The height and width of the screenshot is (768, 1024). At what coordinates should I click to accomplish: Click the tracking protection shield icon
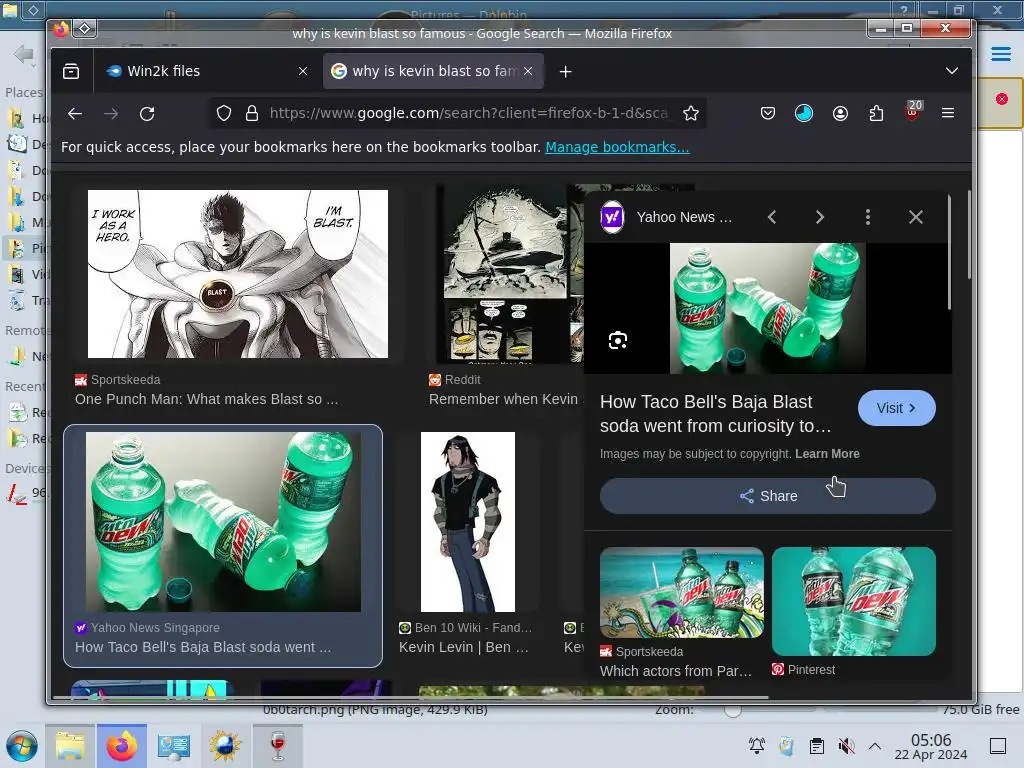224,114
